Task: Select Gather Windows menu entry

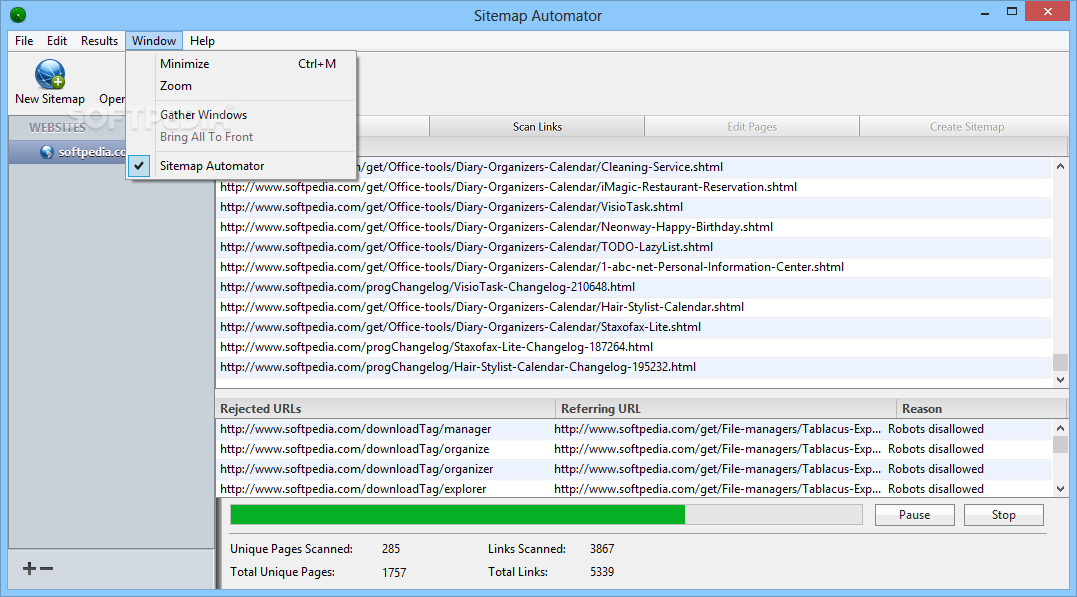Action: (241, 115)
